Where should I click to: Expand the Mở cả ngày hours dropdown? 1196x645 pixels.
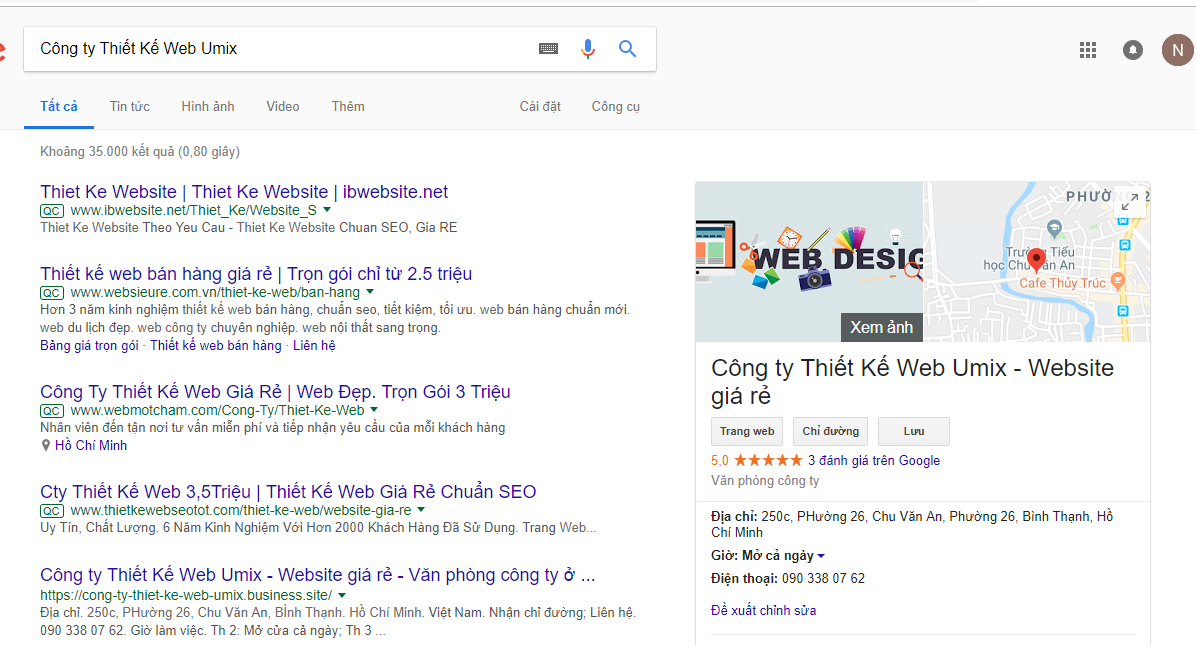(x=821, y=557)
